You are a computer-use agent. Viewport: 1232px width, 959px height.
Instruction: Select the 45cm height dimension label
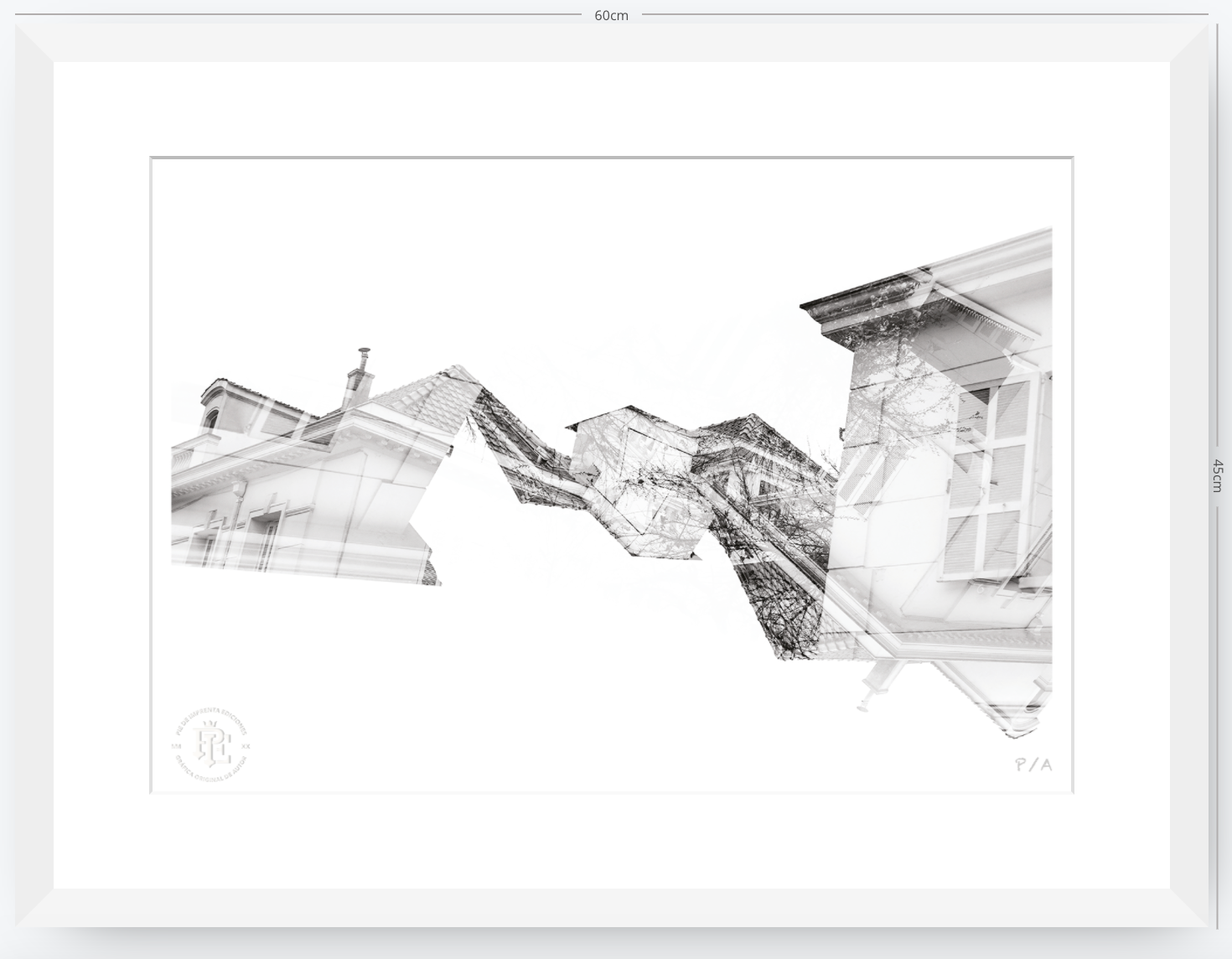[x=1218, y=474]
